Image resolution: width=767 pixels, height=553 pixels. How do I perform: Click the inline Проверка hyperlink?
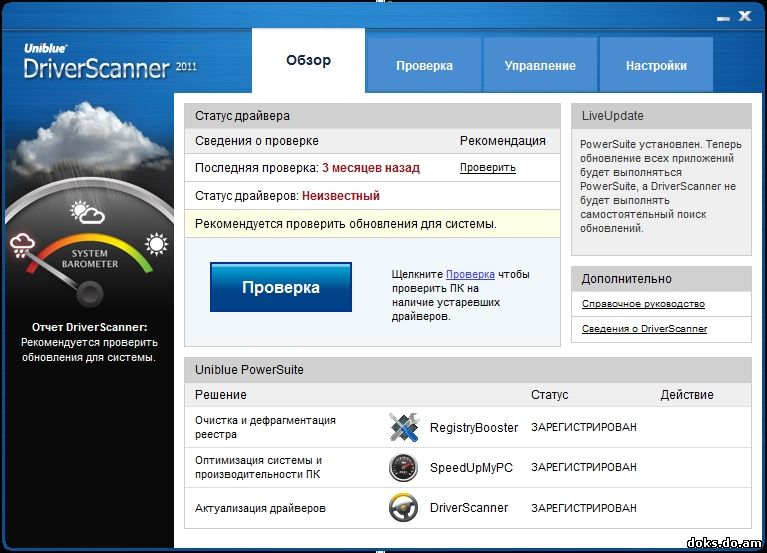470,274
